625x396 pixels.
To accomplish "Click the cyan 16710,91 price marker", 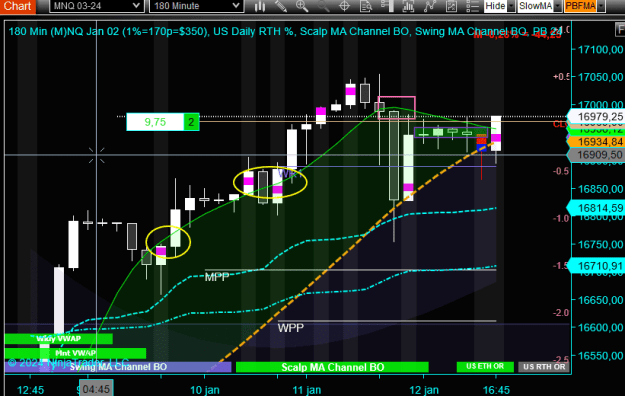I will pos(596,266).
